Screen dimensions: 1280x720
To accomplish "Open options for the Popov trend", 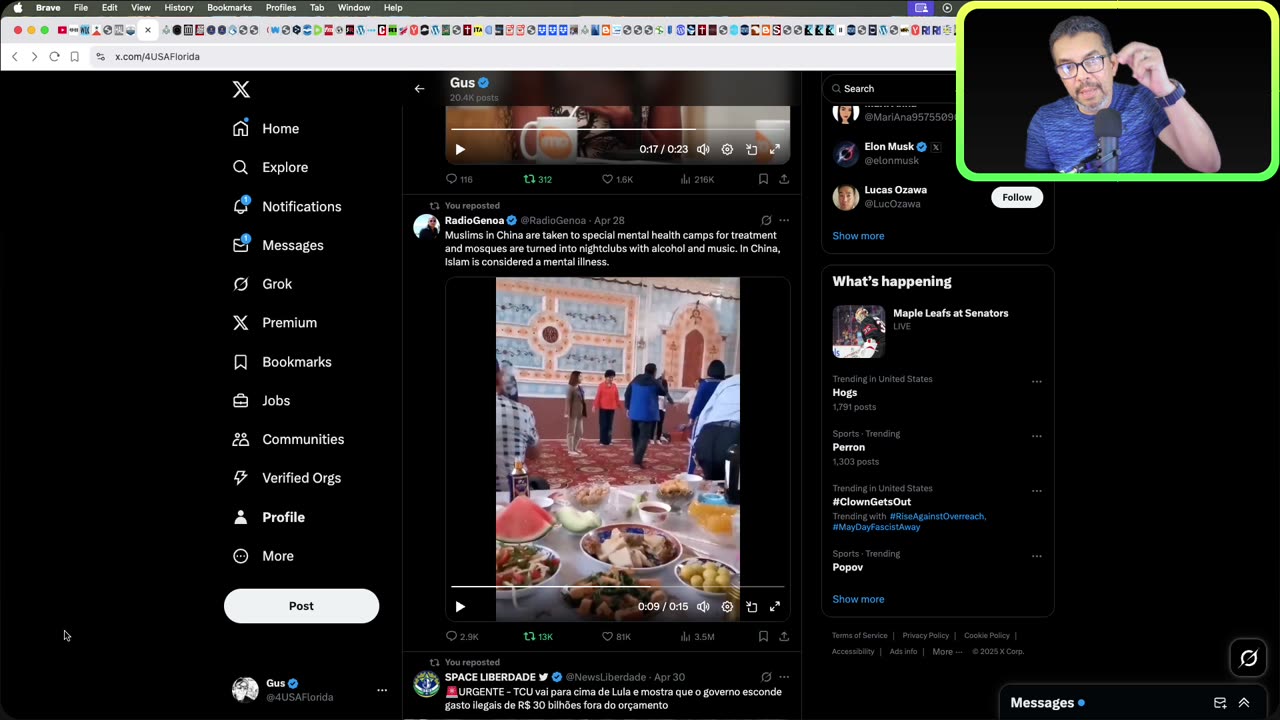I will click(x=1036, y=556).
